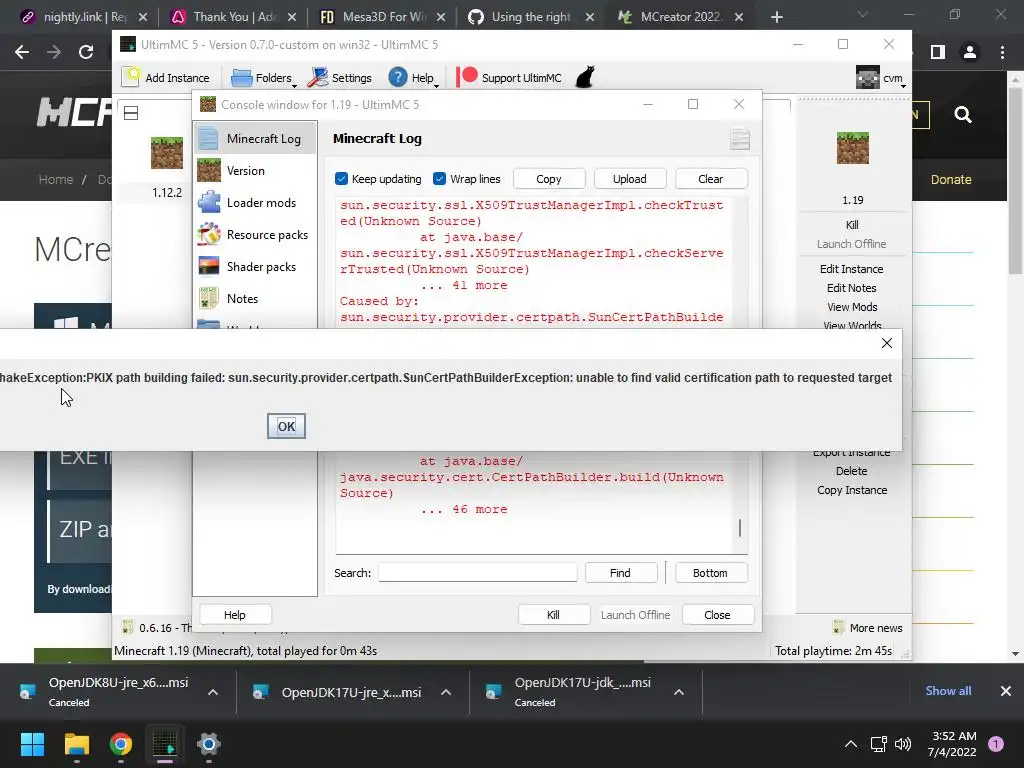Viewport: 1024px width, 768px height.
Task: Collapse the instance group toggle icon
Action: [x=131, y=113]
